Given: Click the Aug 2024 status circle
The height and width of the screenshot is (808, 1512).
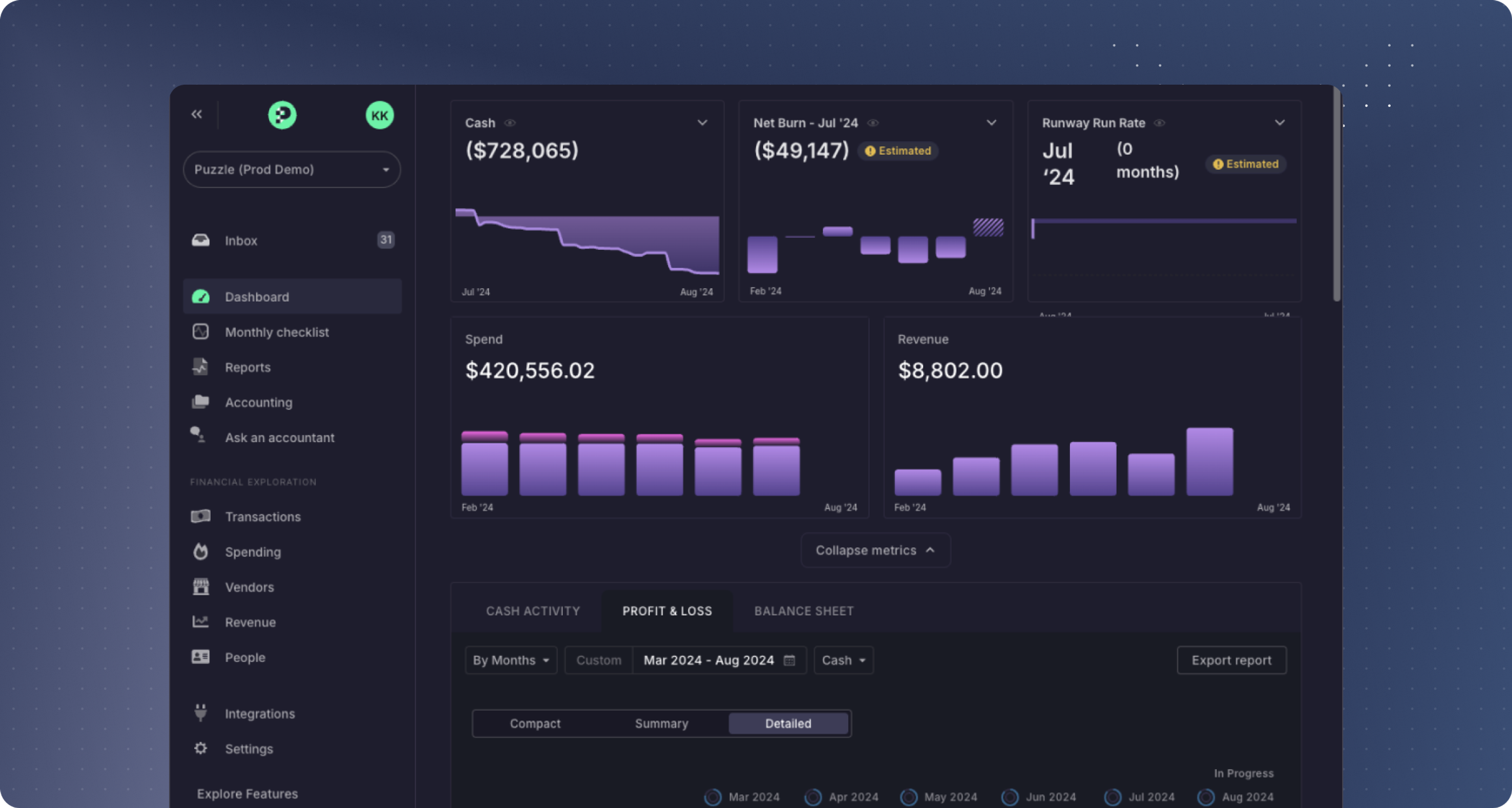Looking at the screenshot, I should tap(1206, 797).
